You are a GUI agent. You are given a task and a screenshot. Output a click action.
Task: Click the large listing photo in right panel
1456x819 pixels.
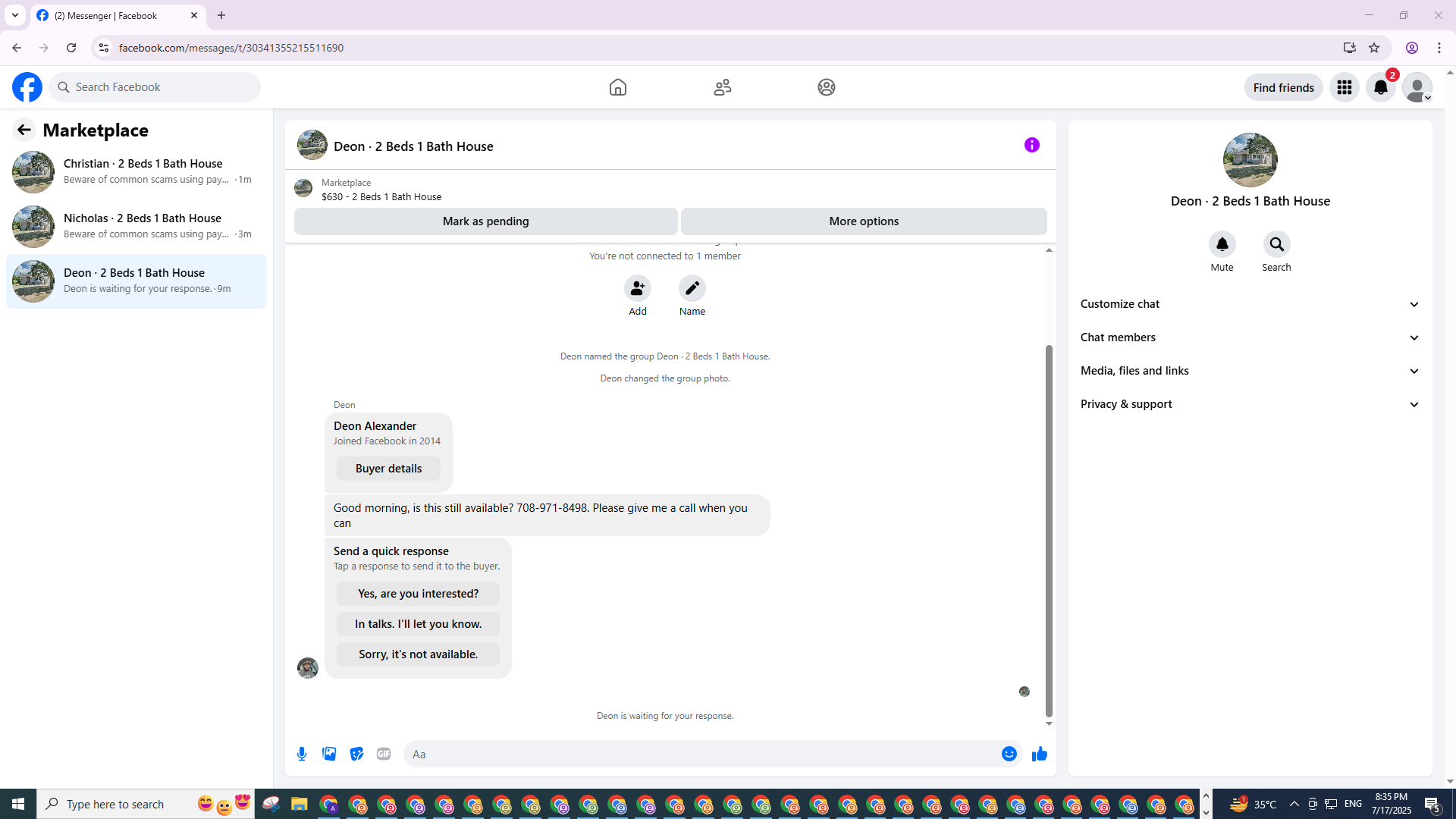(1250, 160)
